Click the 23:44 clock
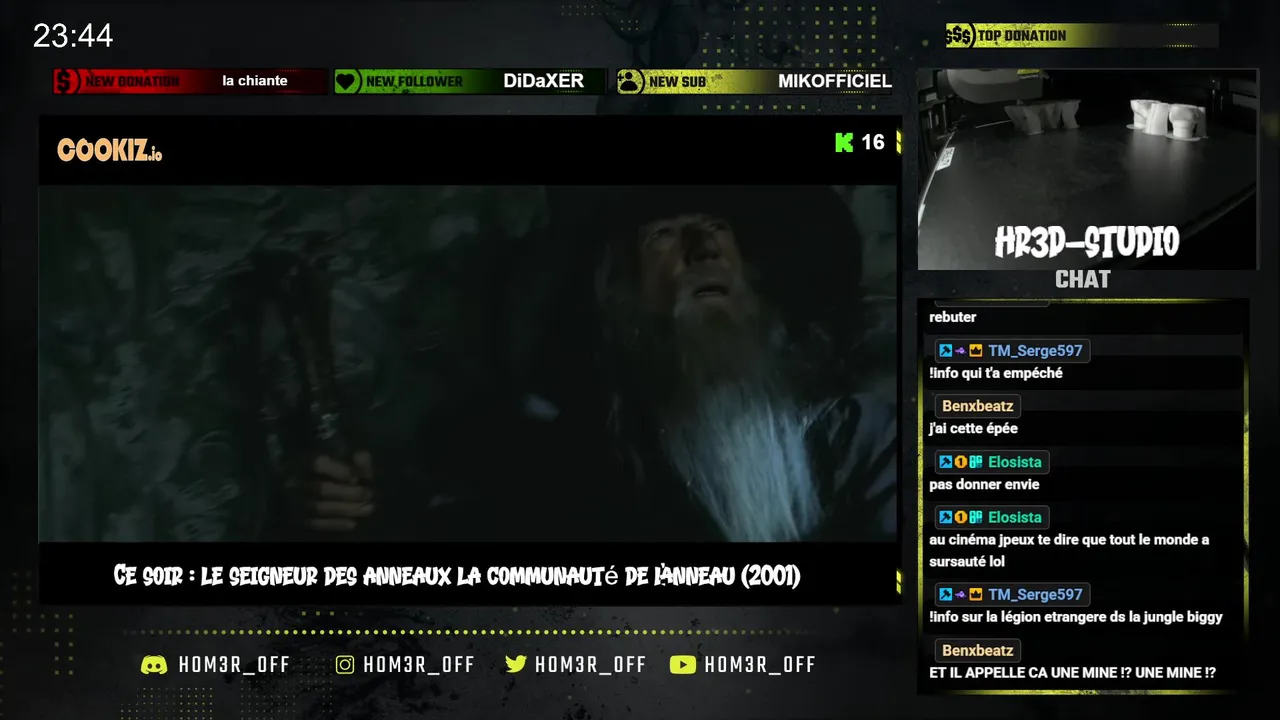This screenshot has height=720, width=1280. [73, 37]
